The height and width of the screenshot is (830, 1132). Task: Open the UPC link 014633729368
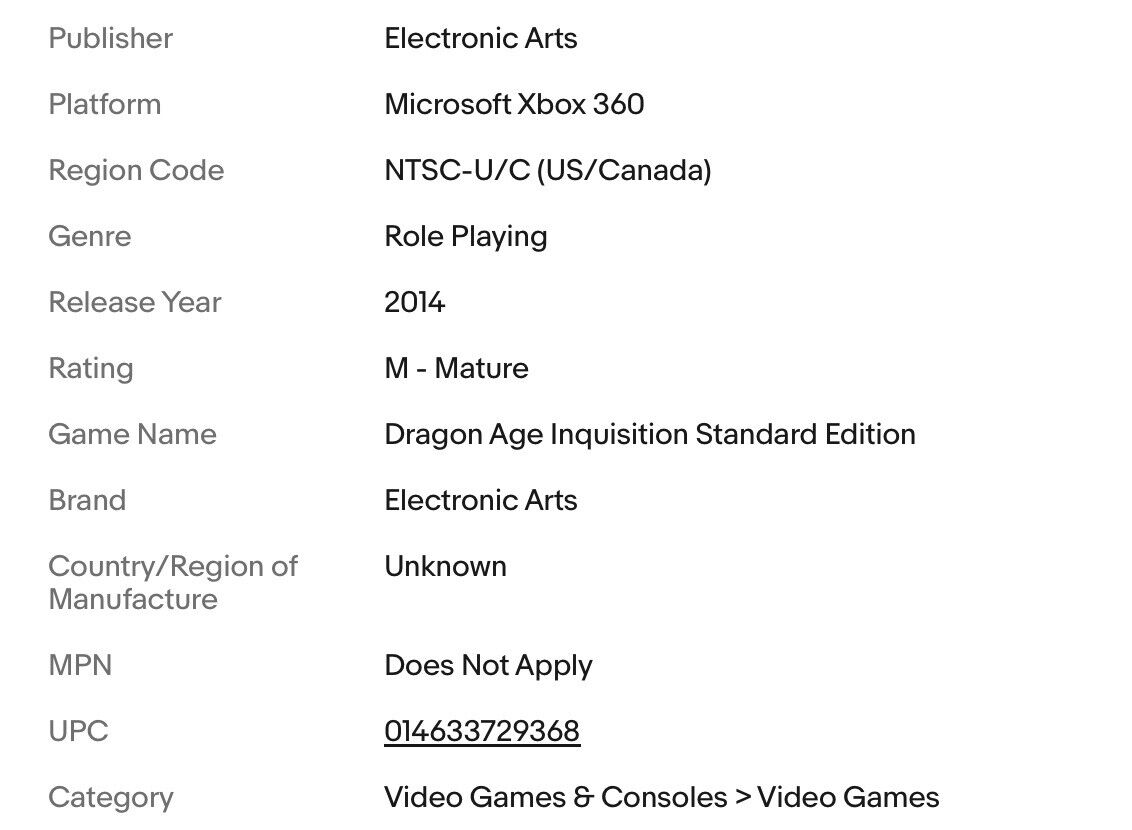click(482, 731)
